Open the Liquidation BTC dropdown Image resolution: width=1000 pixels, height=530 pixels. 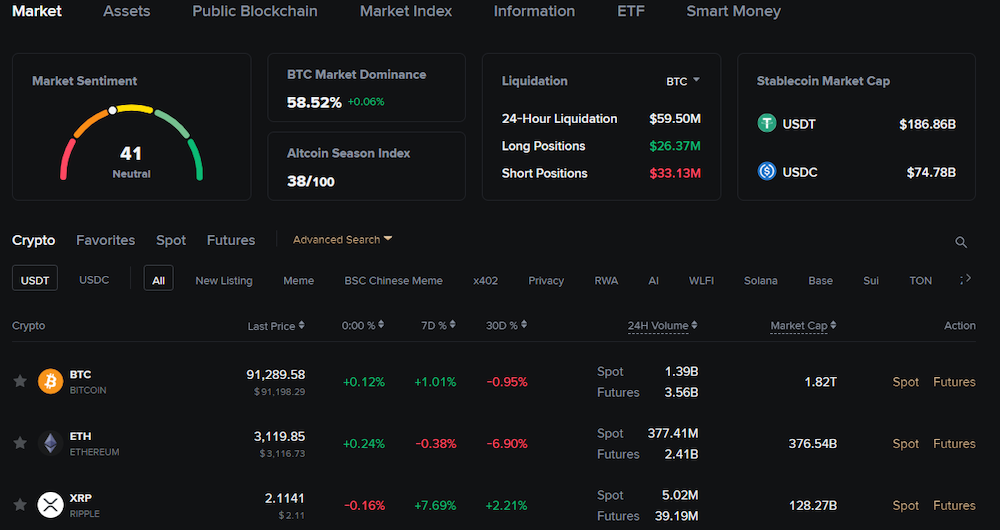tap(683, 81)
